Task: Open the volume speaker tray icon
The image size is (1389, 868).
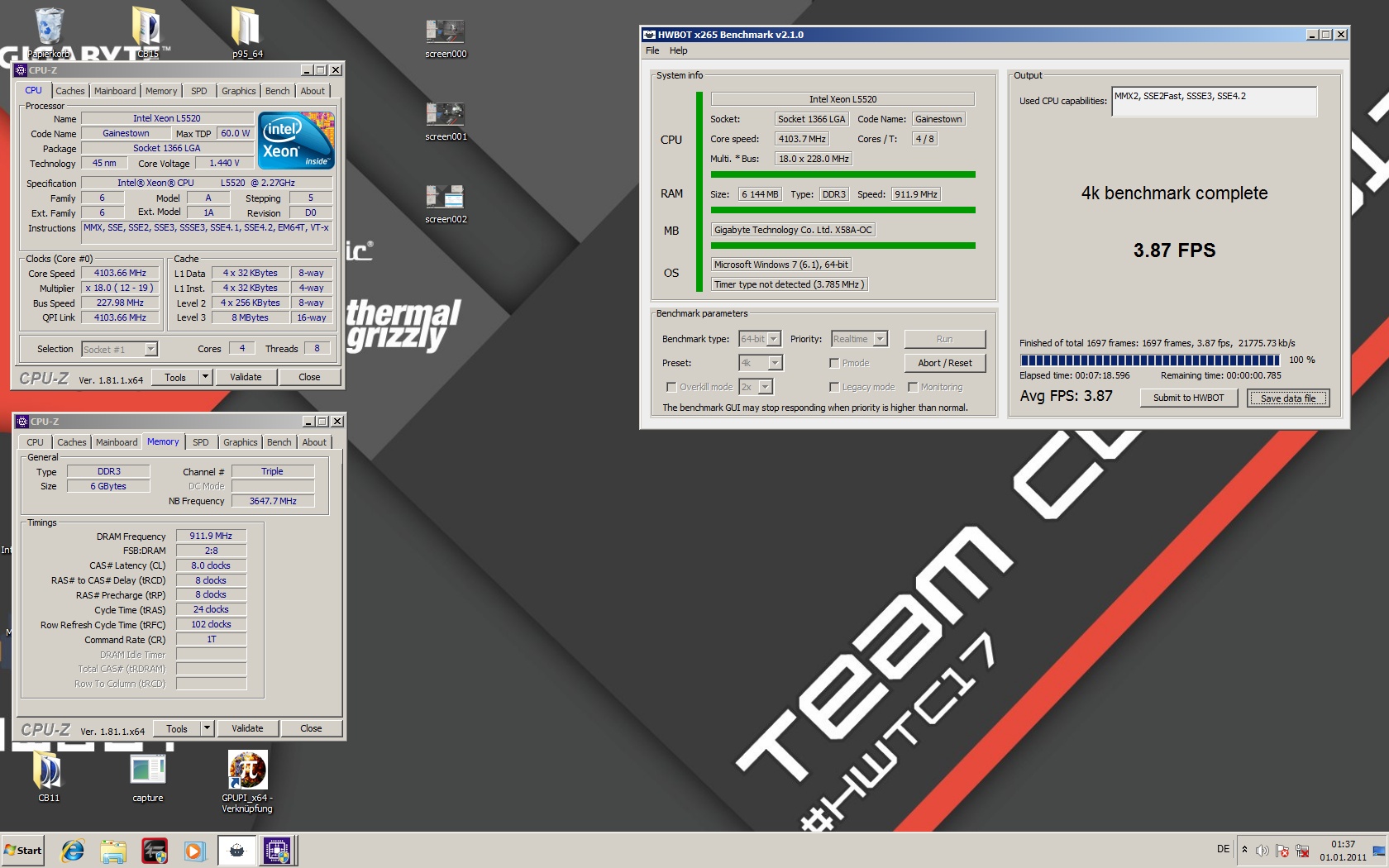Action: (1262, 851)
